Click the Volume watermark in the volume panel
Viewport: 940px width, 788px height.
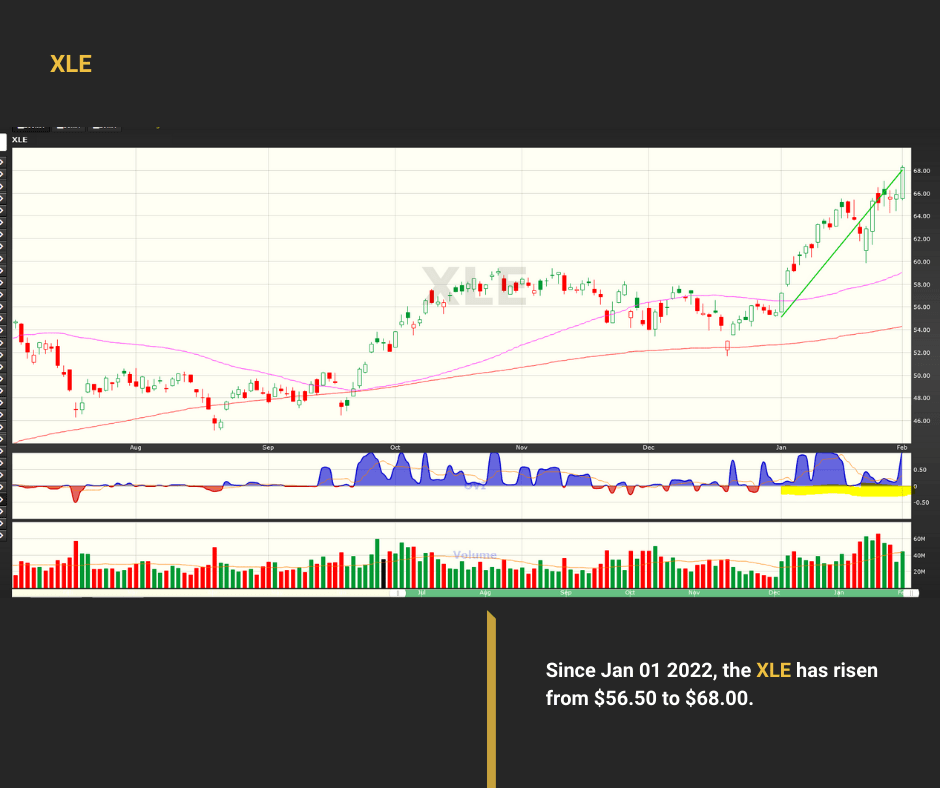474,555
